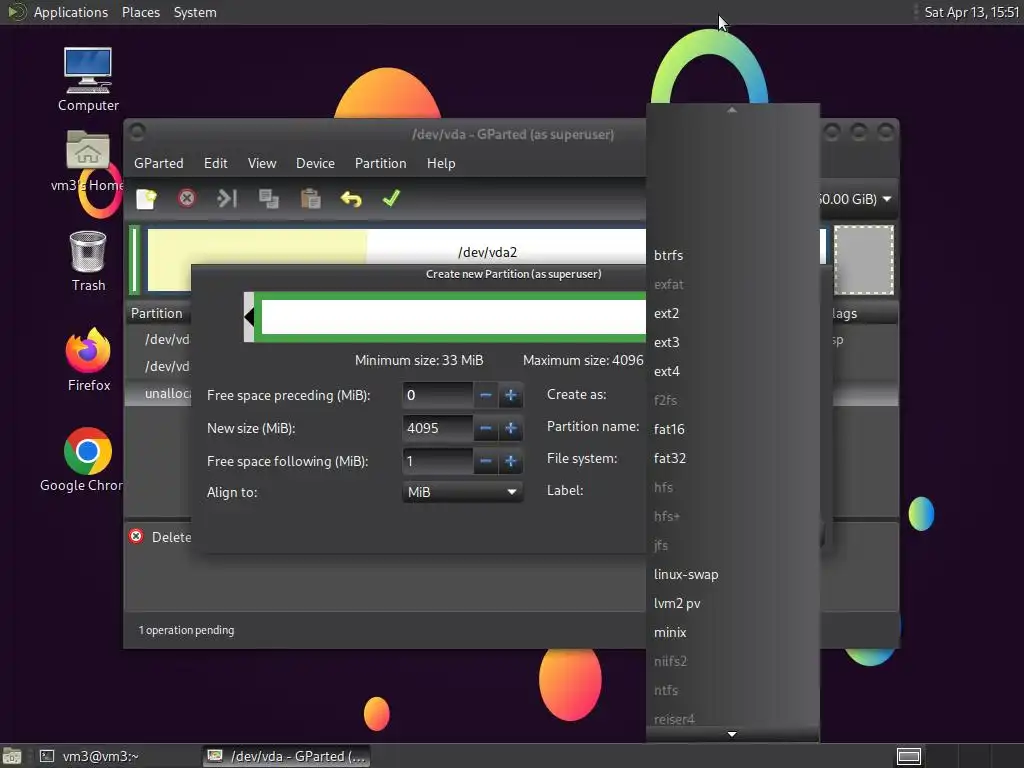The width and height of the screenshot is (1024, 768).
Task: Select ext3 file system
Action: point(732,342)
